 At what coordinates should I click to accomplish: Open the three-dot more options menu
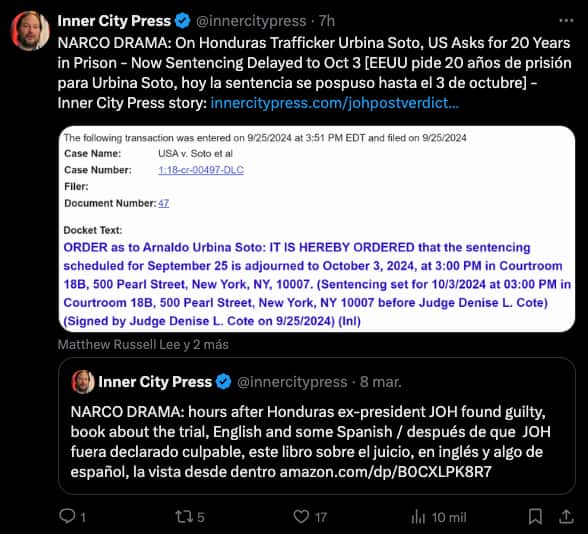(x=566, y=21)
